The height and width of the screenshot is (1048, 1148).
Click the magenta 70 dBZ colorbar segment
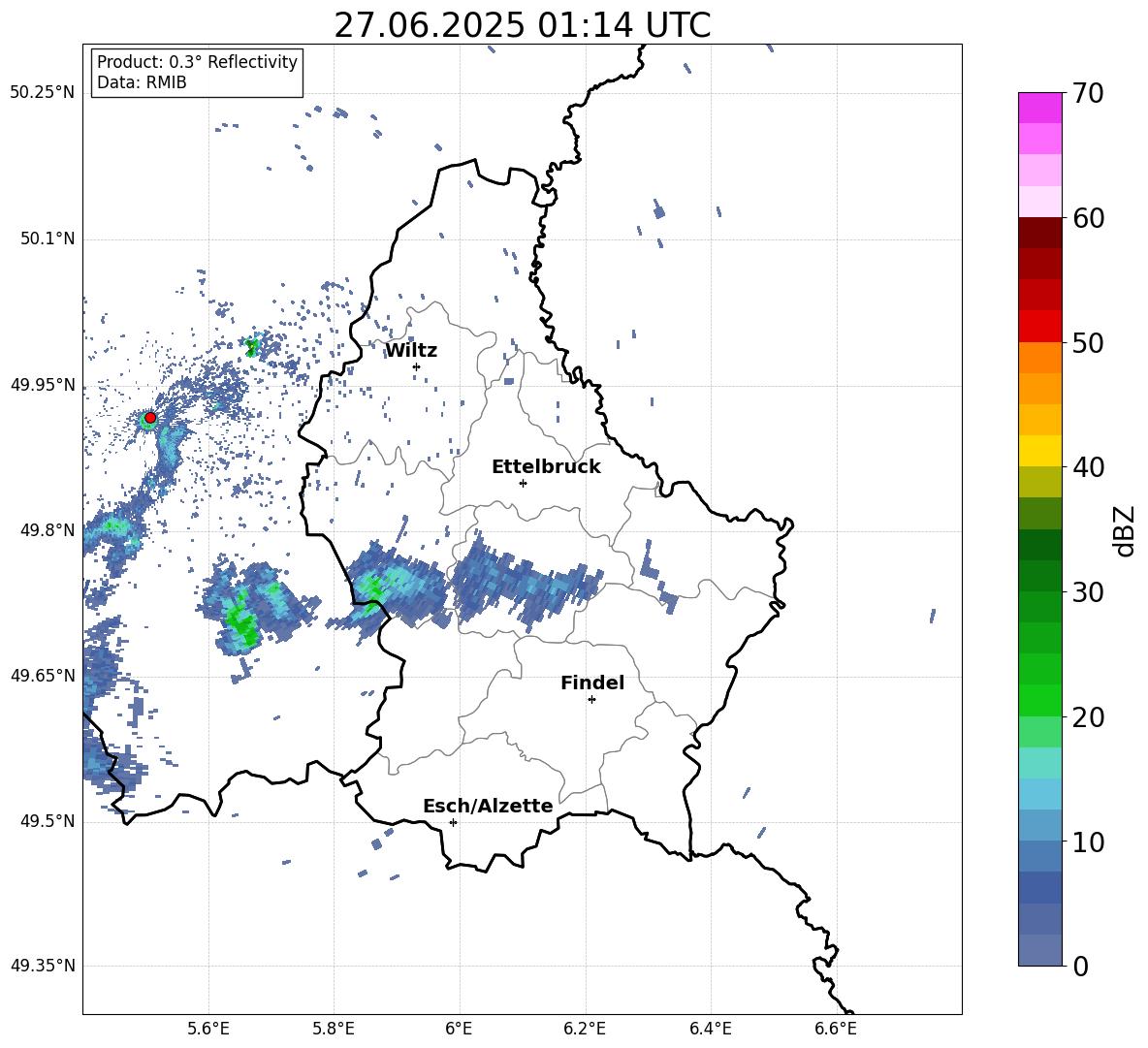1039,108
